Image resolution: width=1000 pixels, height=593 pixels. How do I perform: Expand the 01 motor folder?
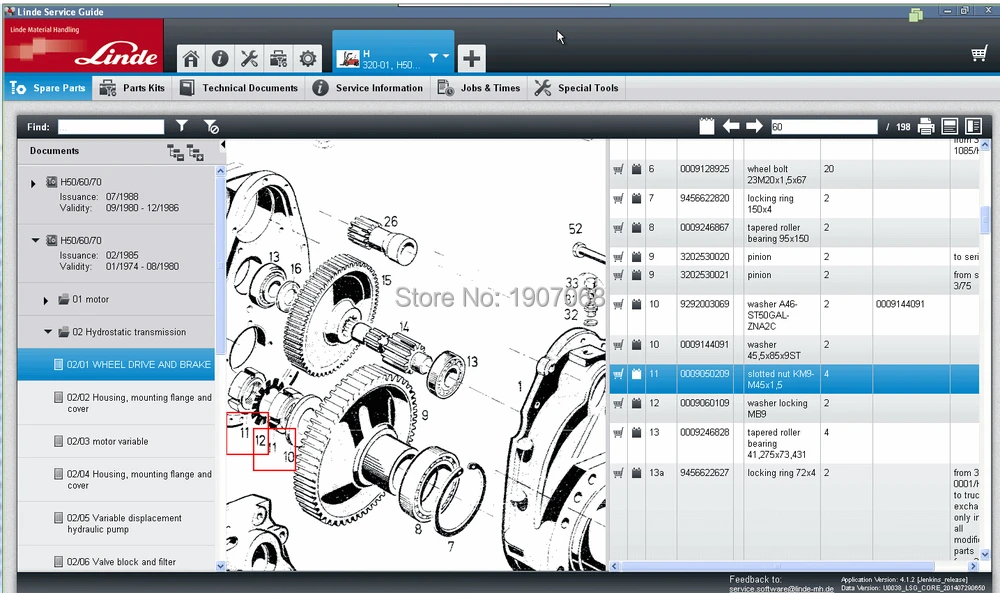(45, 300)
